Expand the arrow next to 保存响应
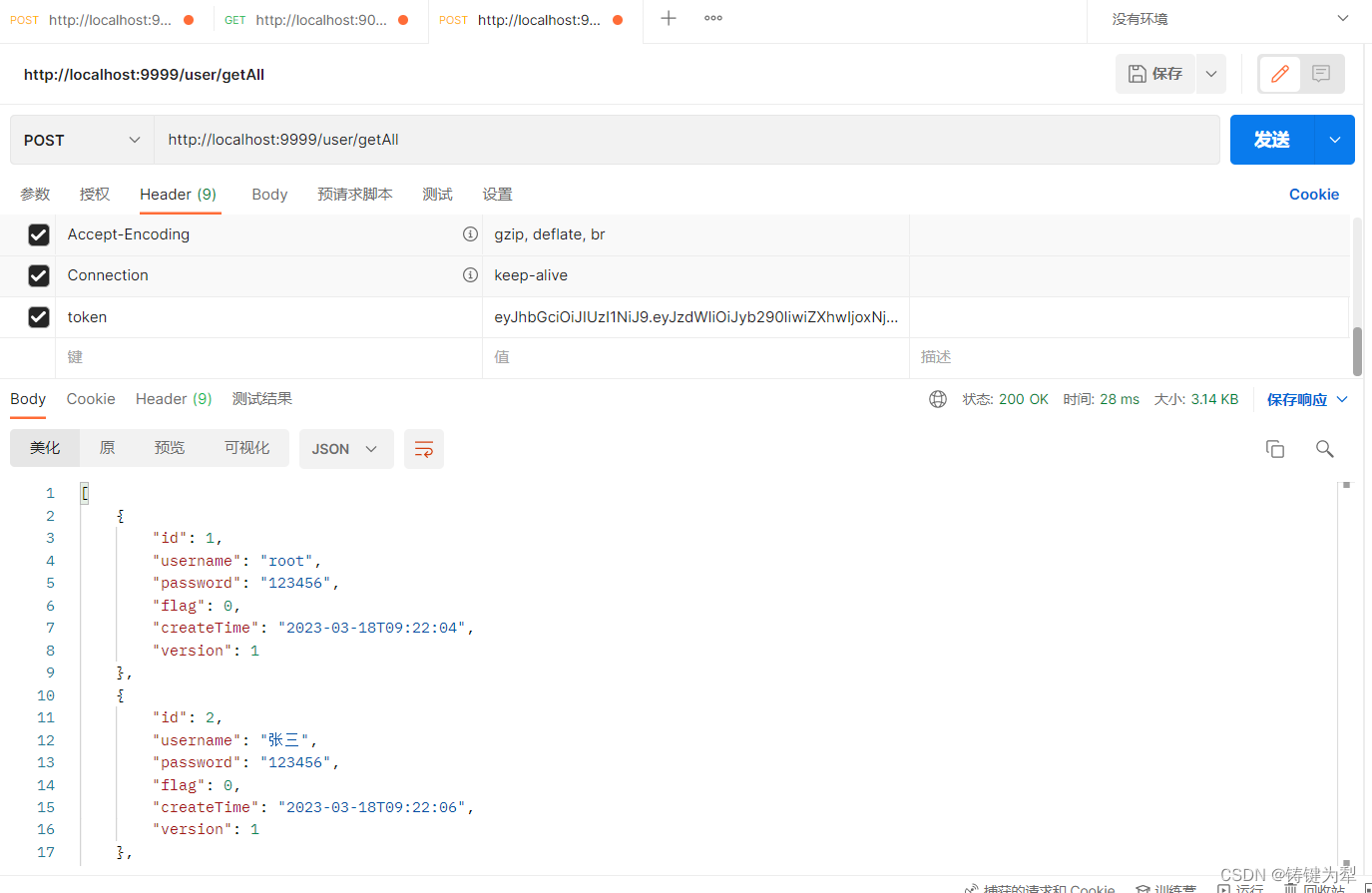Image resolution: width=1372 pixels, height=893 pixels. pyautogui.click(x=1342, y=399)
